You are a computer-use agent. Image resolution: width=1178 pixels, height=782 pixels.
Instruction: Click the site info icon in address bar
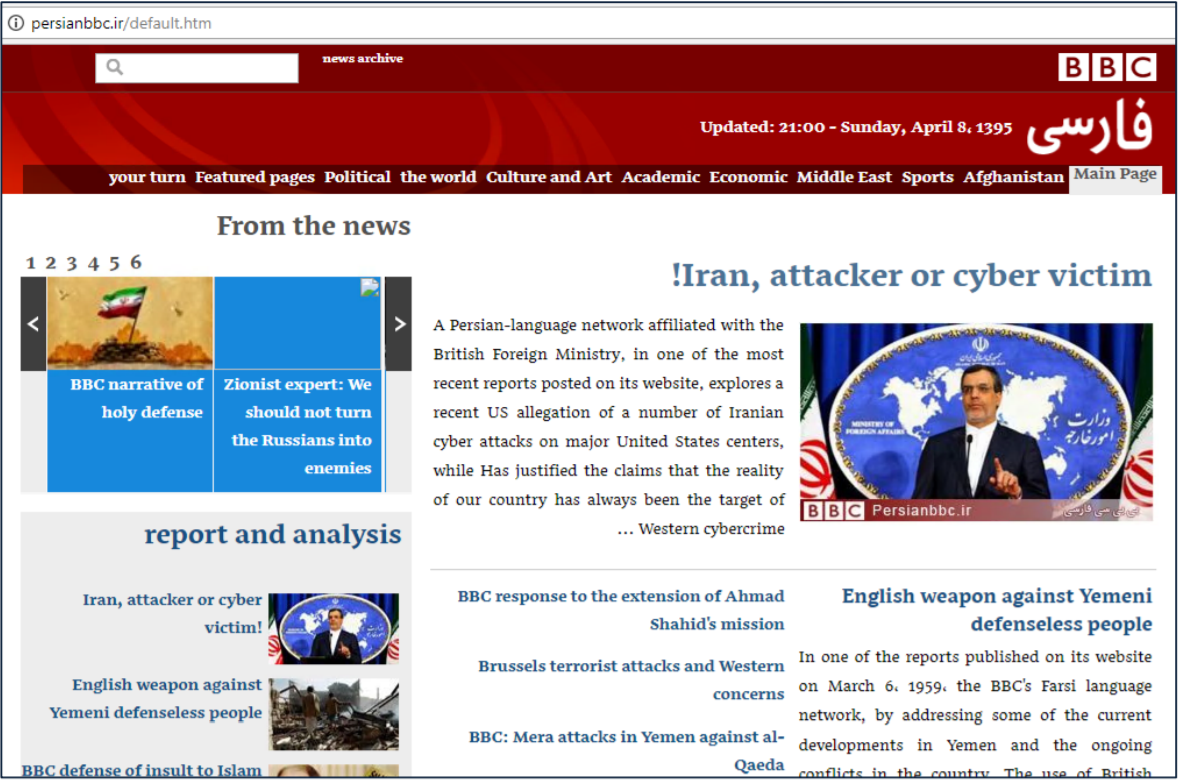point(15,23)
